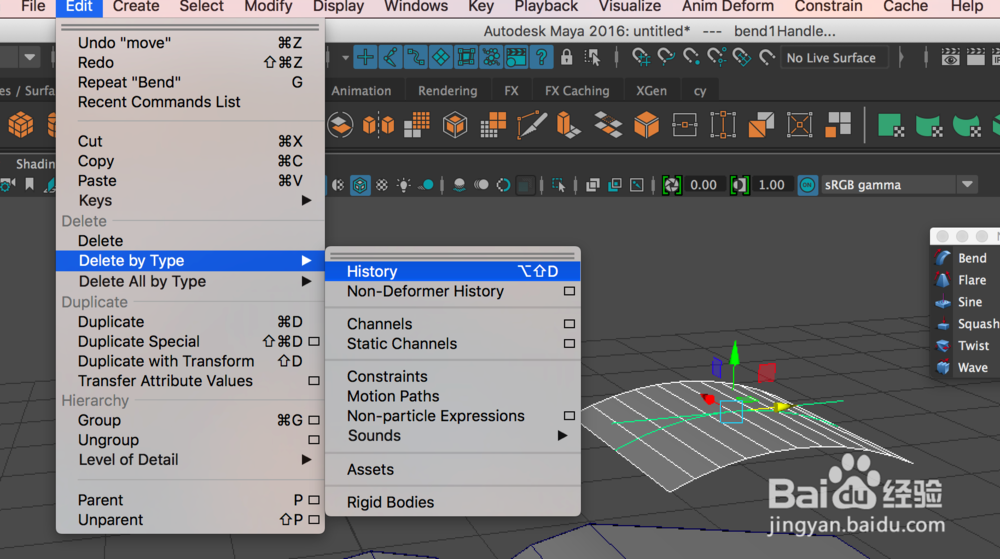Click the highlight selection mode cursor icon
This screenshot has width=1000, height=559.
click(592, 57)
